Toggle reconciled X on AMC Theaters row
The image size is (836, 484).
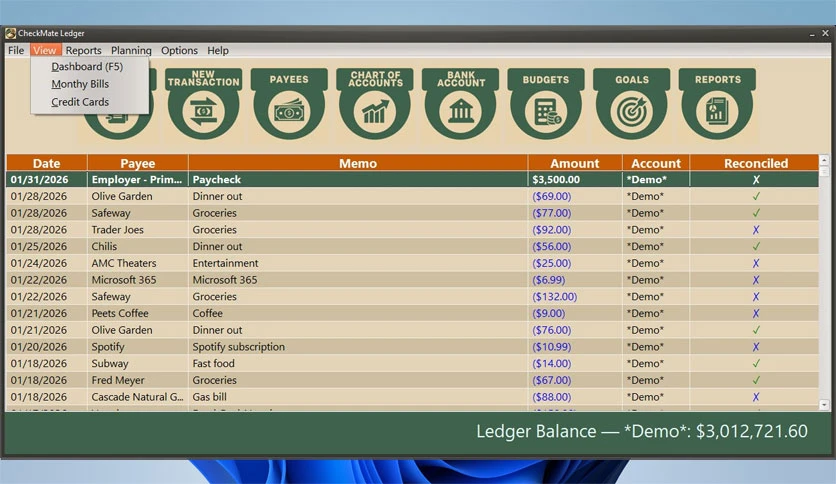point(756,263)
